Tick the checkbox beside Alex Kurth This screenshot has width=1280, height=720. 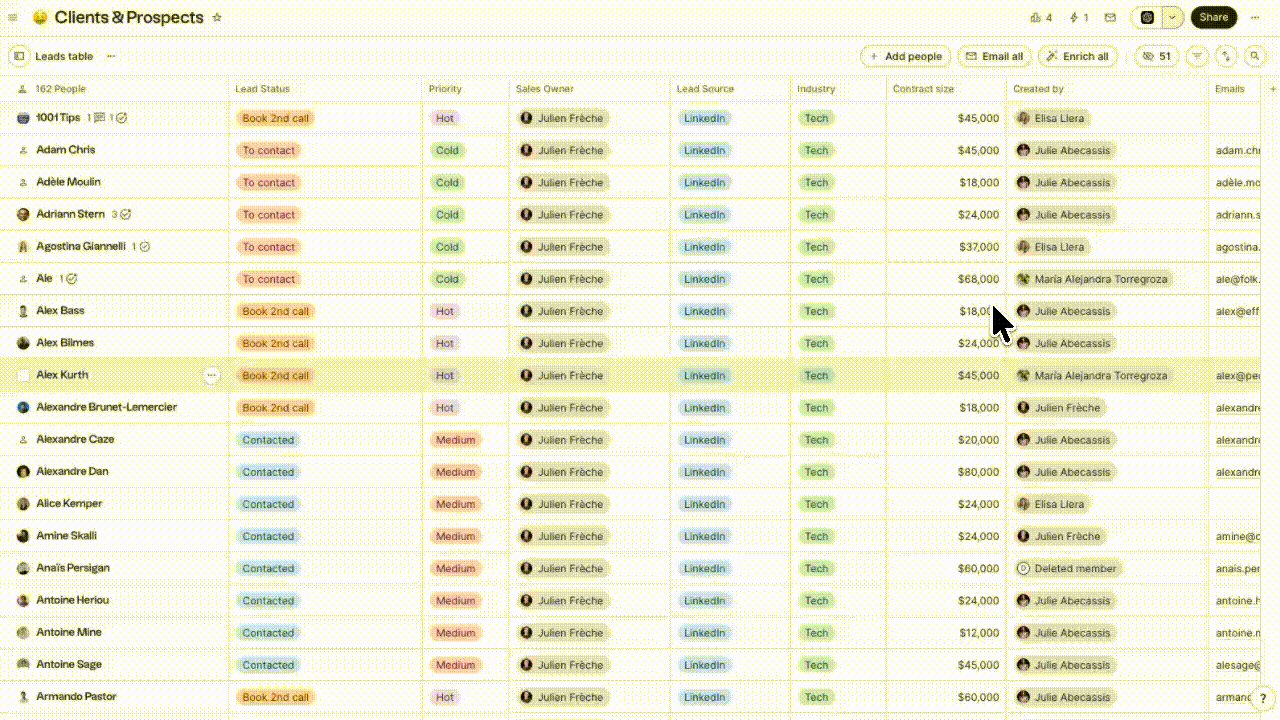point(23,375)
